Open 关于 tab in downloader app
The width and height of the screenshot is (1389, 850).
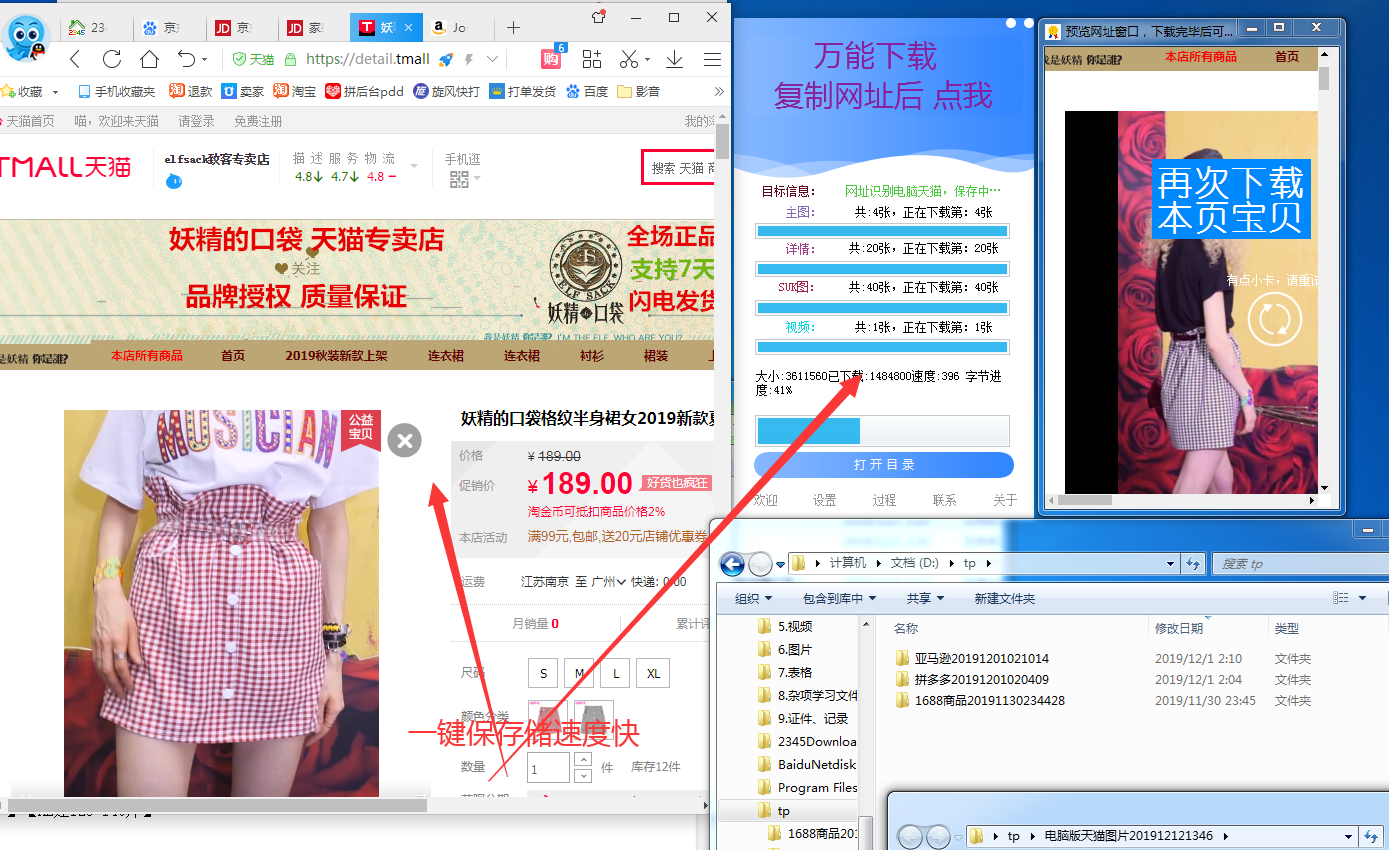[x=1005, y=500]
